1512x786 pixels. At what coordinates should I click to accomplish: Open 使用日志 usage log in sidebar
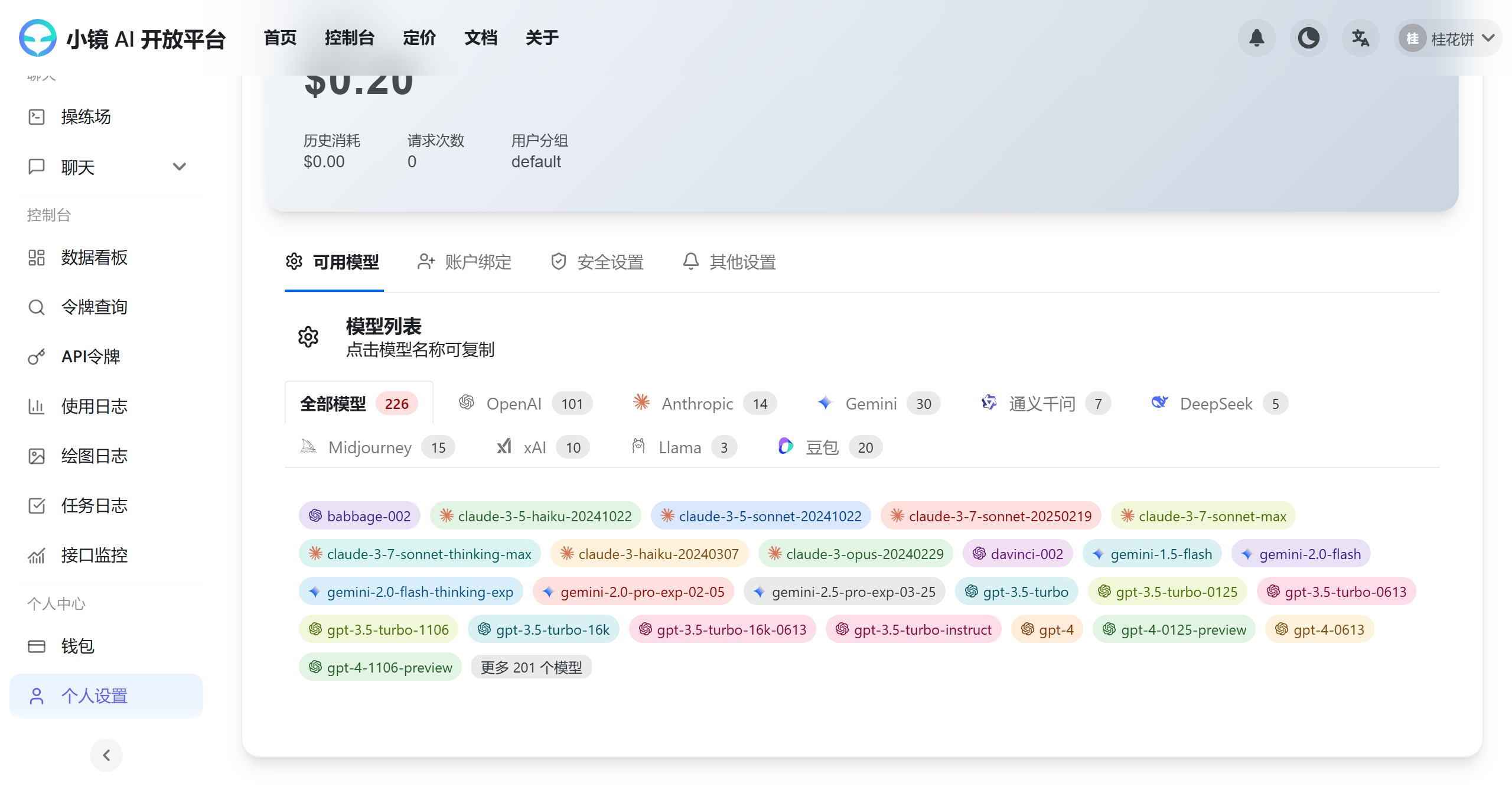point(106,407)
